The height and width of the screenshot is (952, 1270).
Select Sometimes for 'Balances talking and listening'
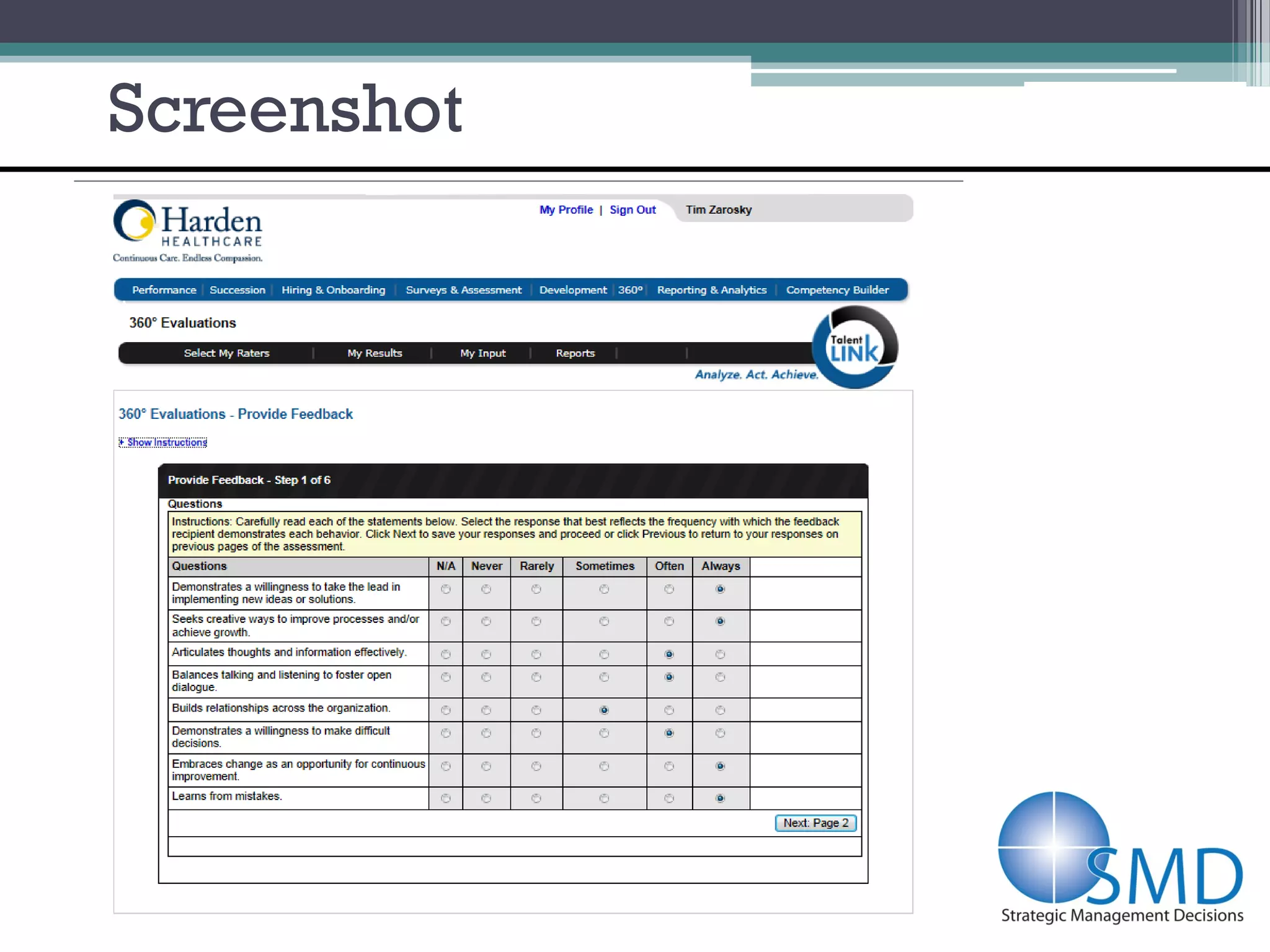coord(604,677)
